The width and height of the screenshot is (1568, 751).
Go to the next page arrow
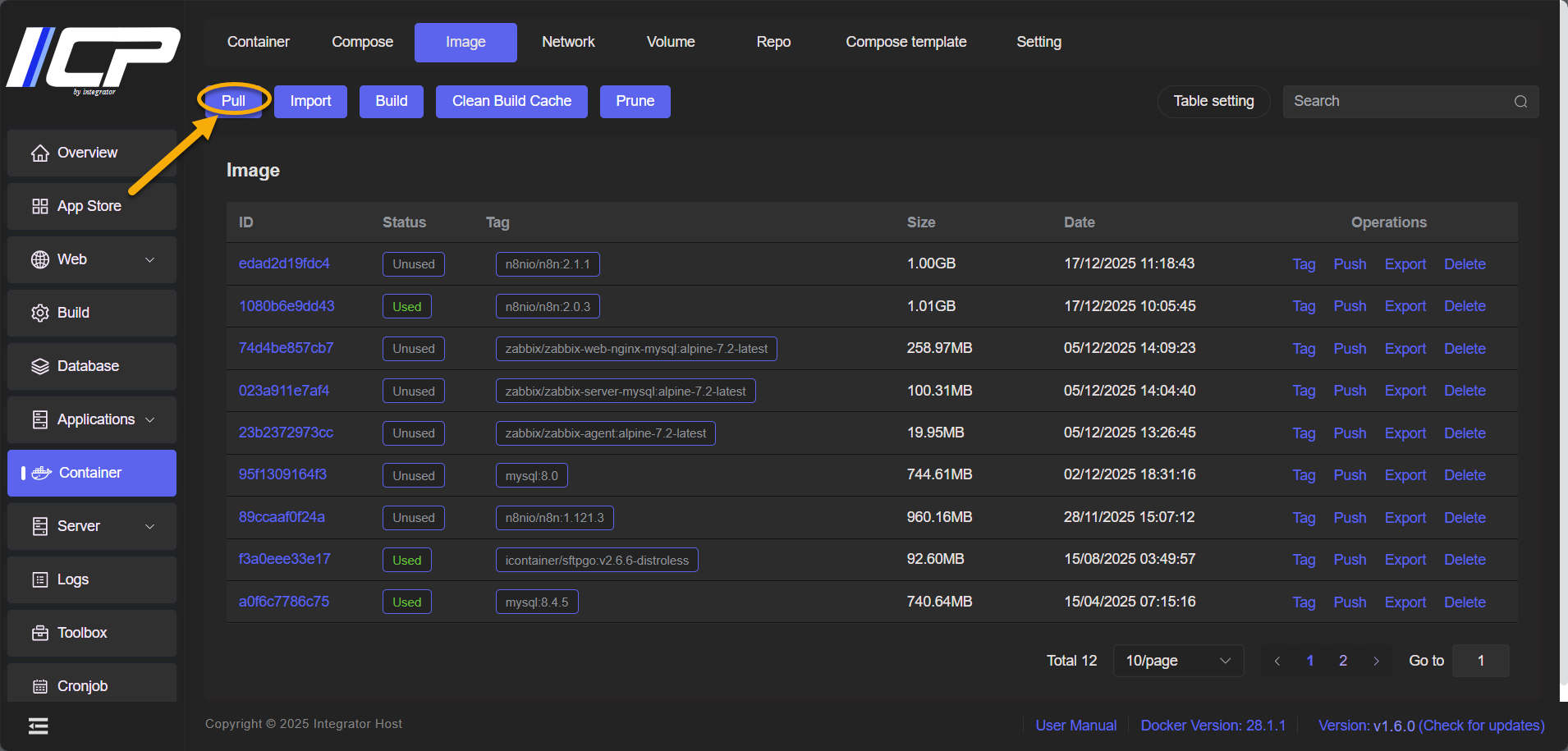coord(1376,661)
